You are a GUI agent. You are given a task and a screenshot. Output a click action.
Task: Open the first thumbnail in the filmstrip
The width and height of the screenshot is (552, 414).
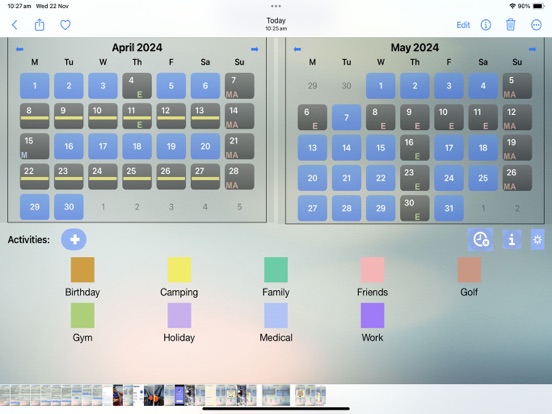pos(5,395)
